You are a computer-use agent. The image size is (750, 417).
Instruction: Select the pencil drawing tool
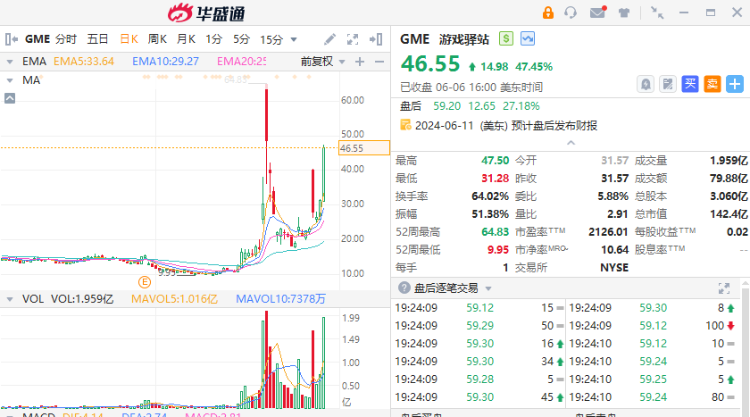pos(330,39)
